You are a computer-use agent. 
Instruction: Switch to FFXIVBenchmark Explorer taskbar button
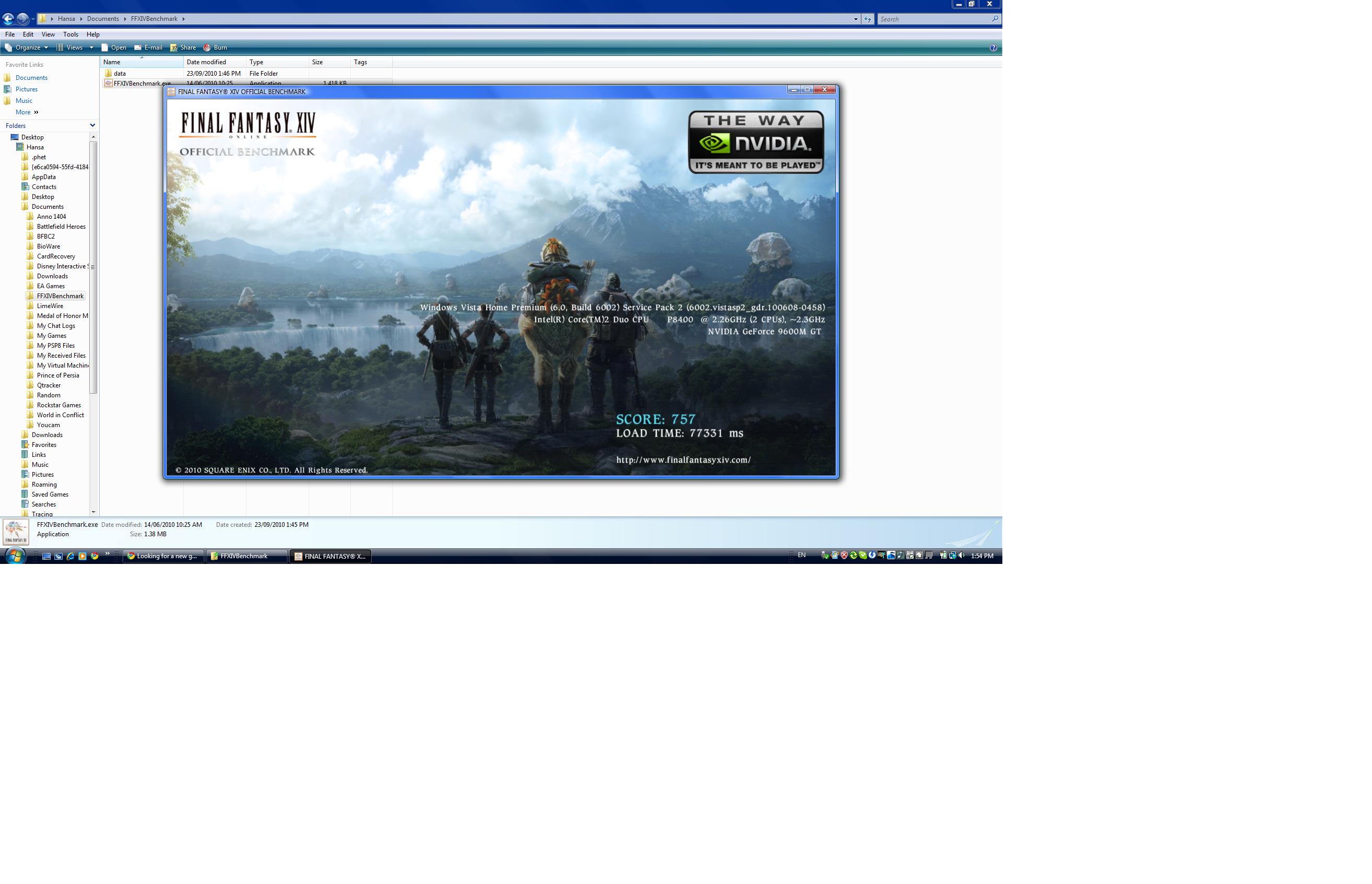pos(246,556)
